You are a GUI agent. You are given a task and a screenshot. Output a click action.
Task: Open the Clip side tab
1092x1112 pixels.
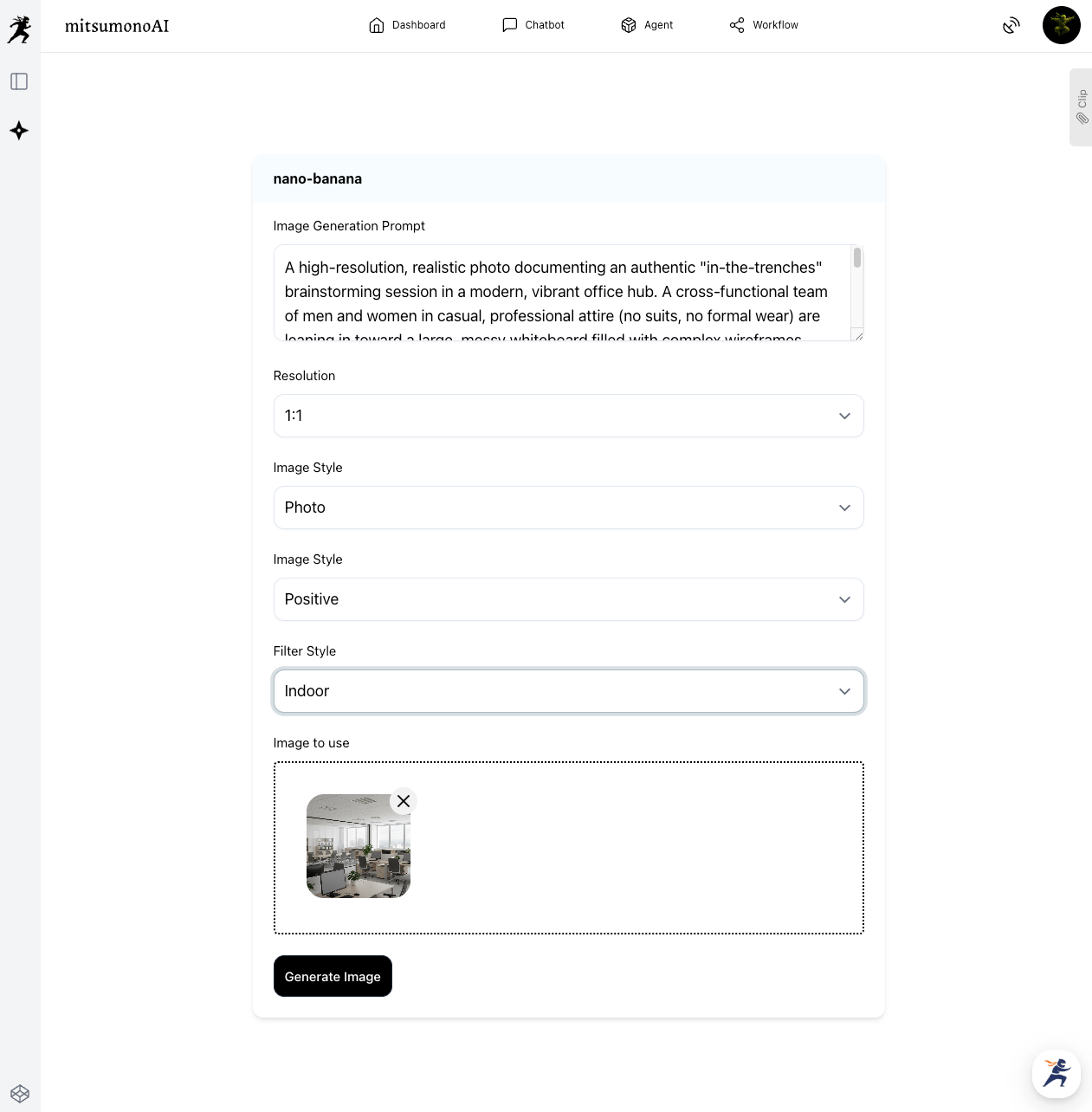click(x=1081, y=107)
